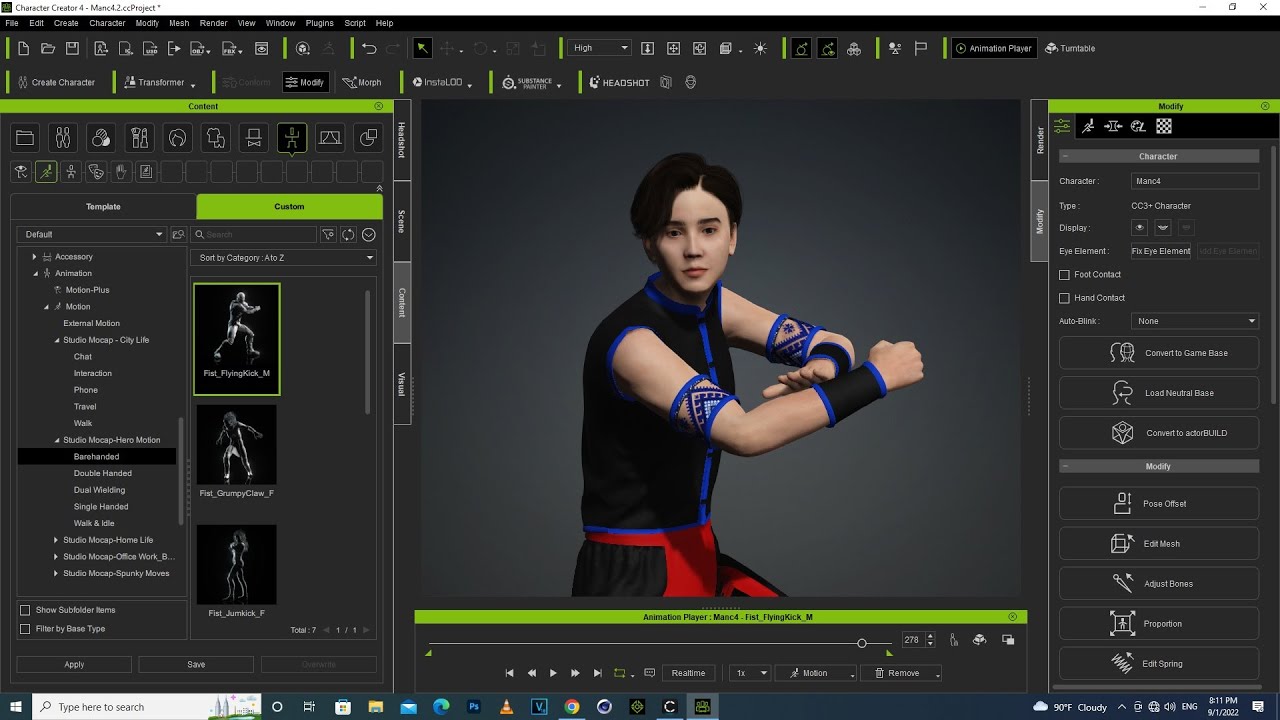Click Convert to actorBUILD
This screenshot has height=720, width=1280.
tap(1158, 433)
